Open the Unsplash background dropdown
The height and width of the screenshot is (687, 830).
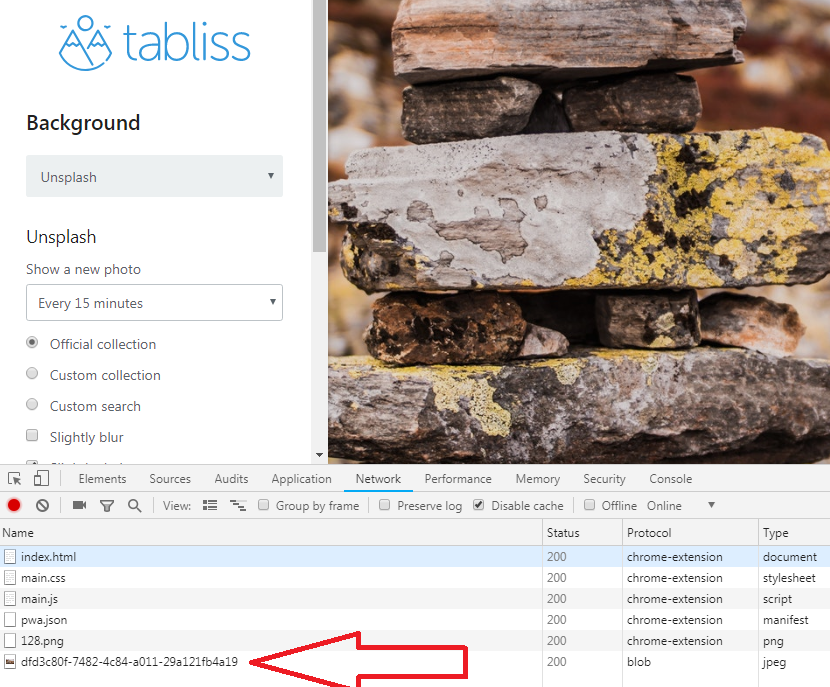(155, 176)
